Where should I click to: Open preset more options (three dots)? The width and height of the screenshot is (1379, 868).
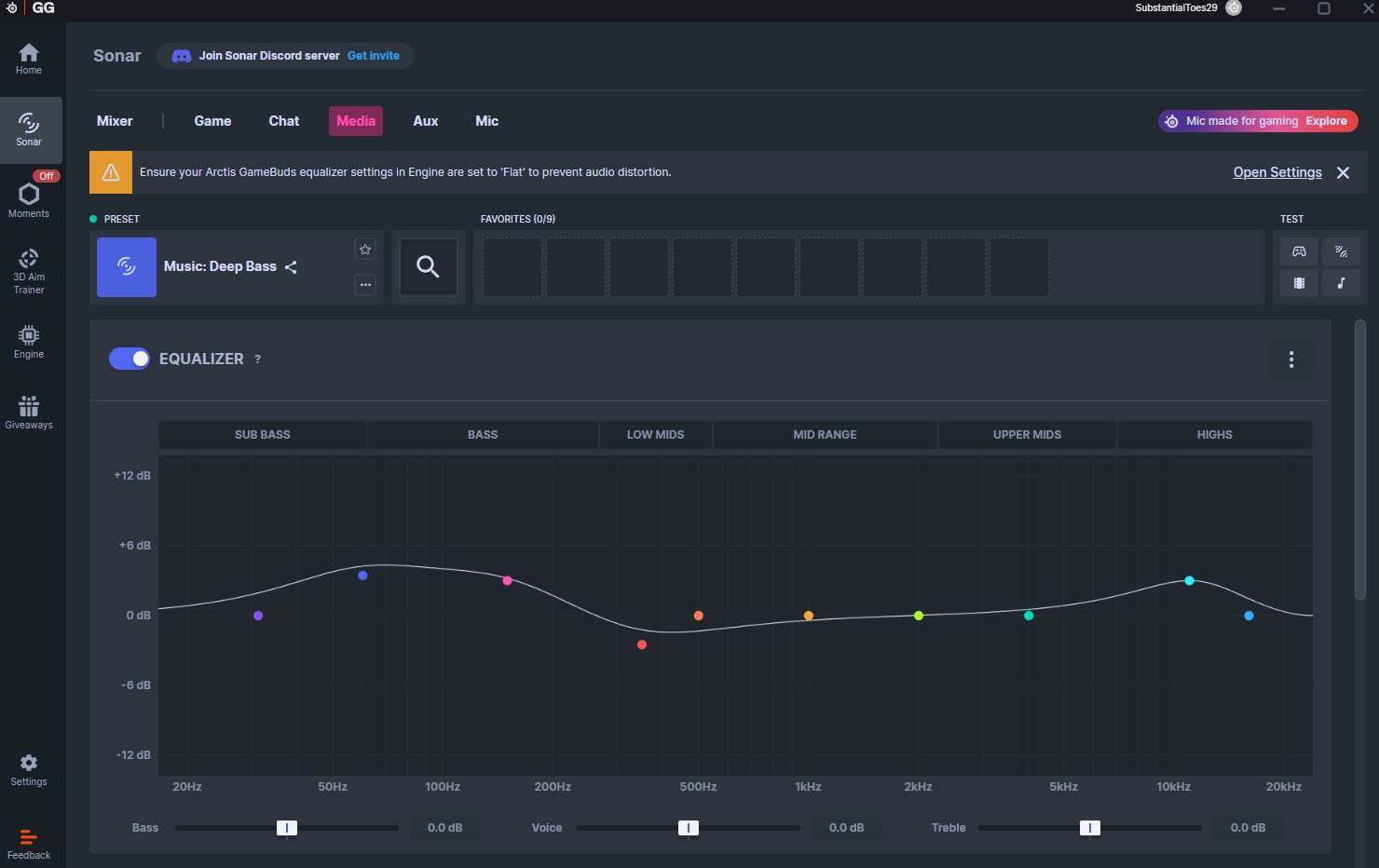pos(365,285)
